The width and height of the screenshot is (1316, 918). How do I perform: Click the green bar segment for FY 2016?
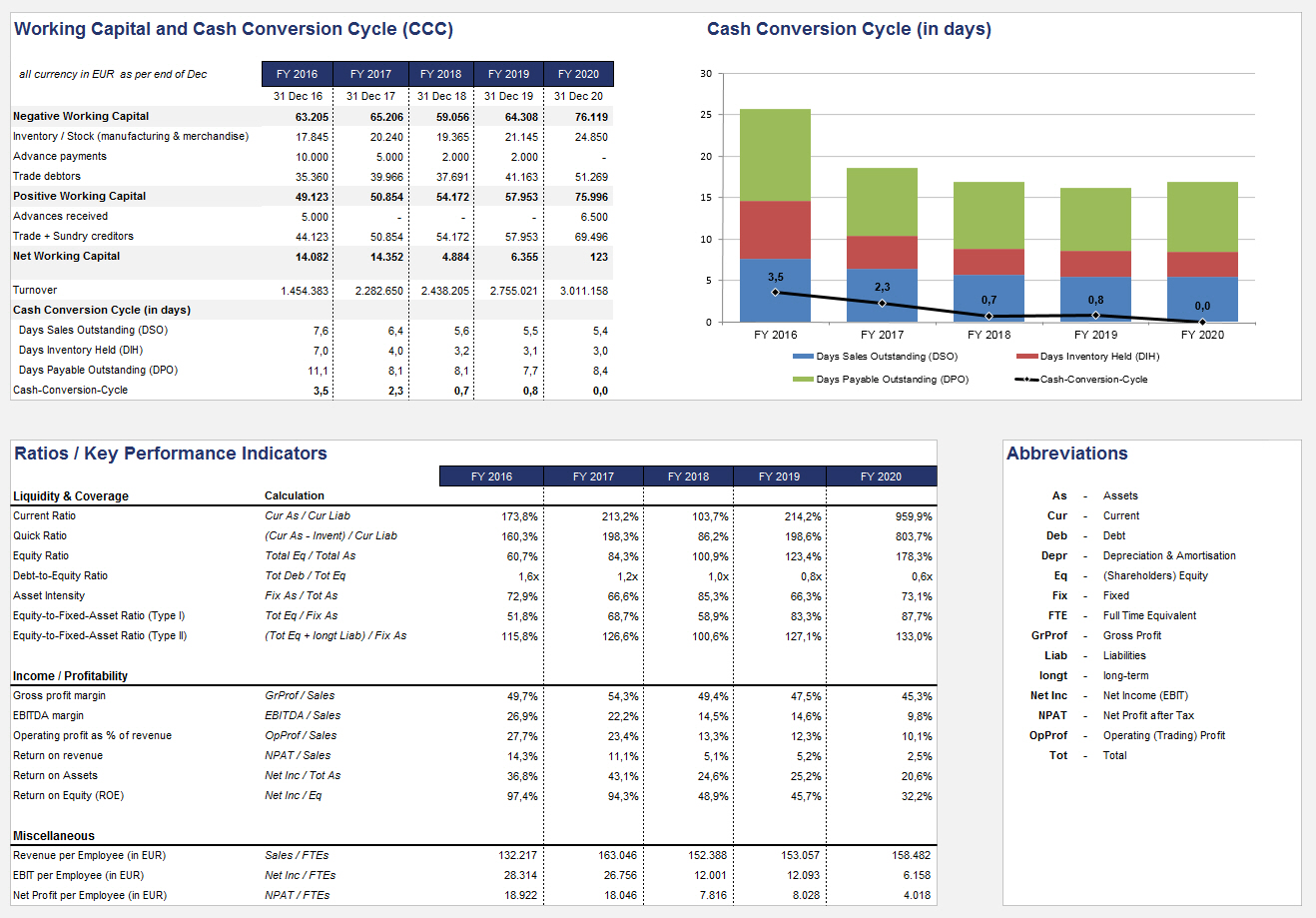775,155
